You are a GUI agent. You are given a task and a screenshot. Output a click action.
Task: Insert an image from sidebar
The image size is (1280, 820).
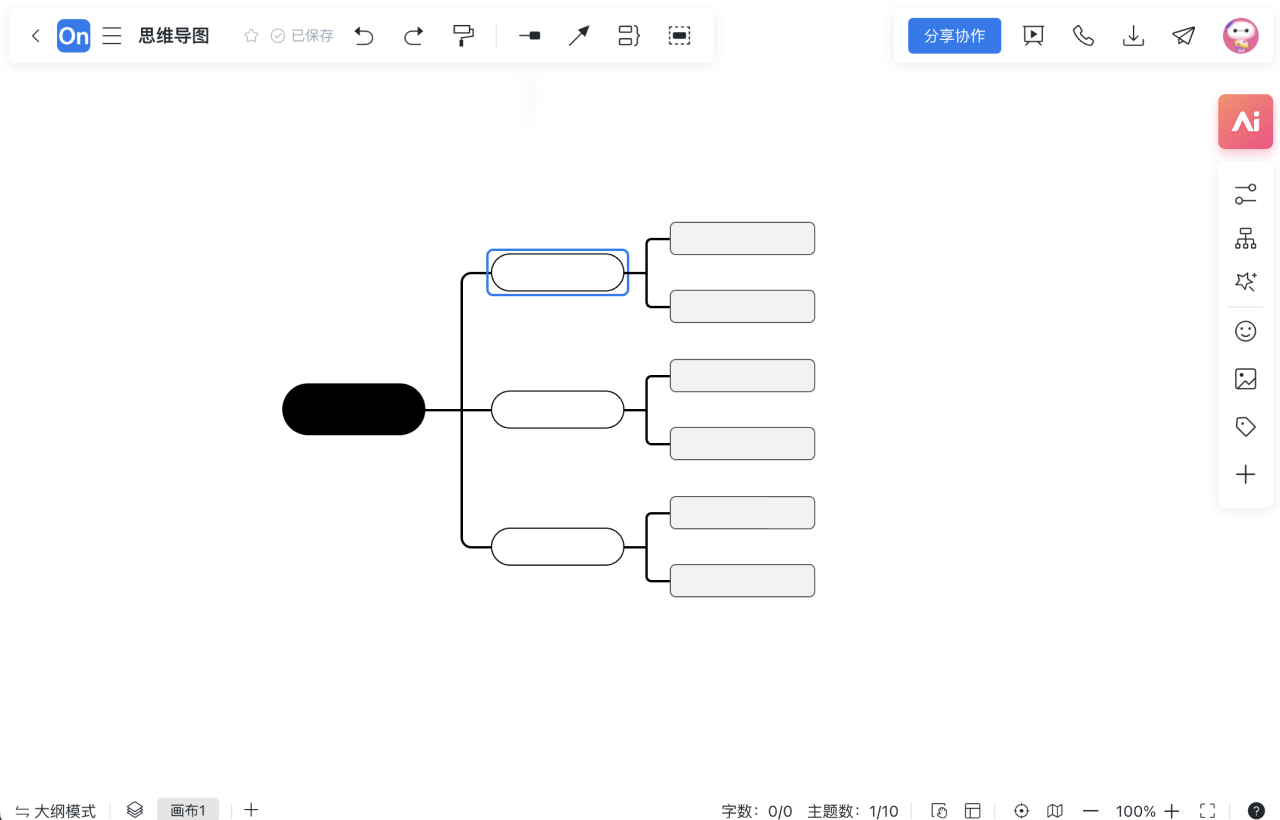[x=1245, y=379]
